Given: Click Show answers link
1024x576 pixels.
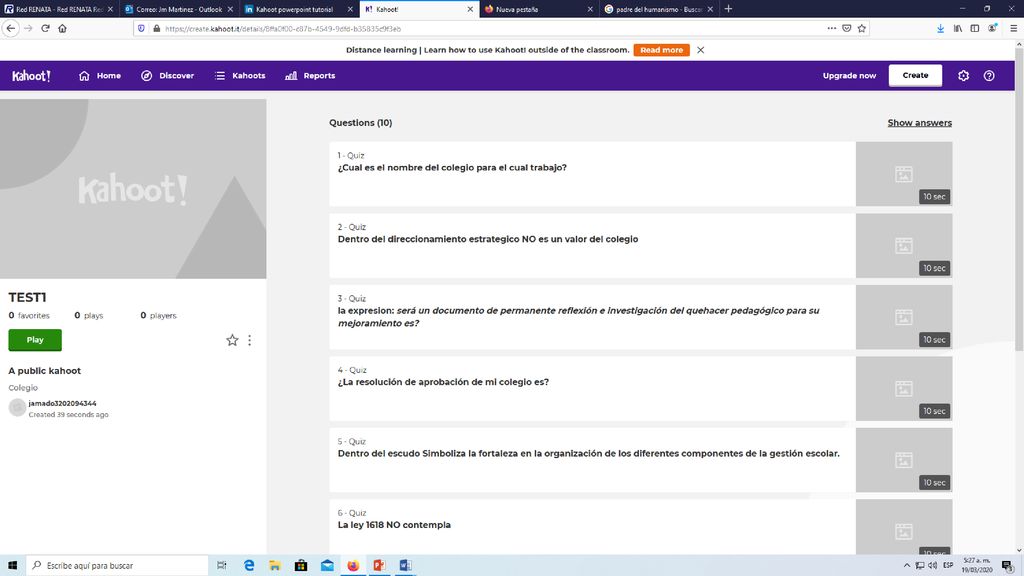Looking at the screenshot, I should tap(919, 123).
